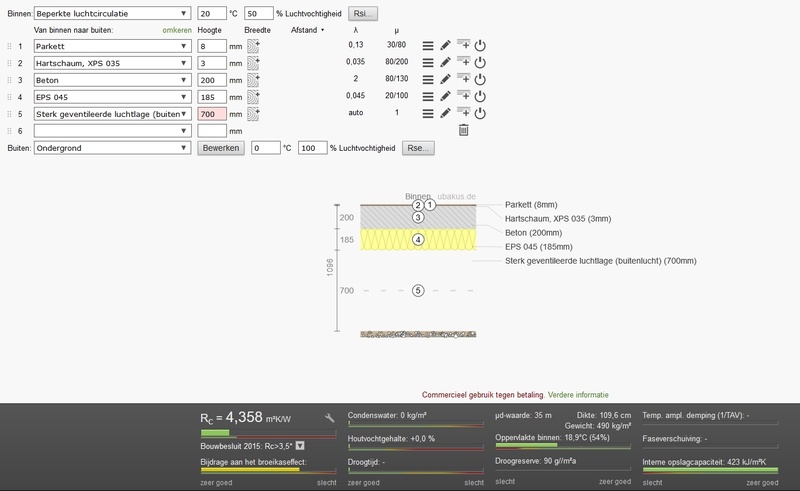Image resolution: width=800 pixels, height=491 pixels.
Task: Click the Rsi... button
Action: click(x=363, y=13)
